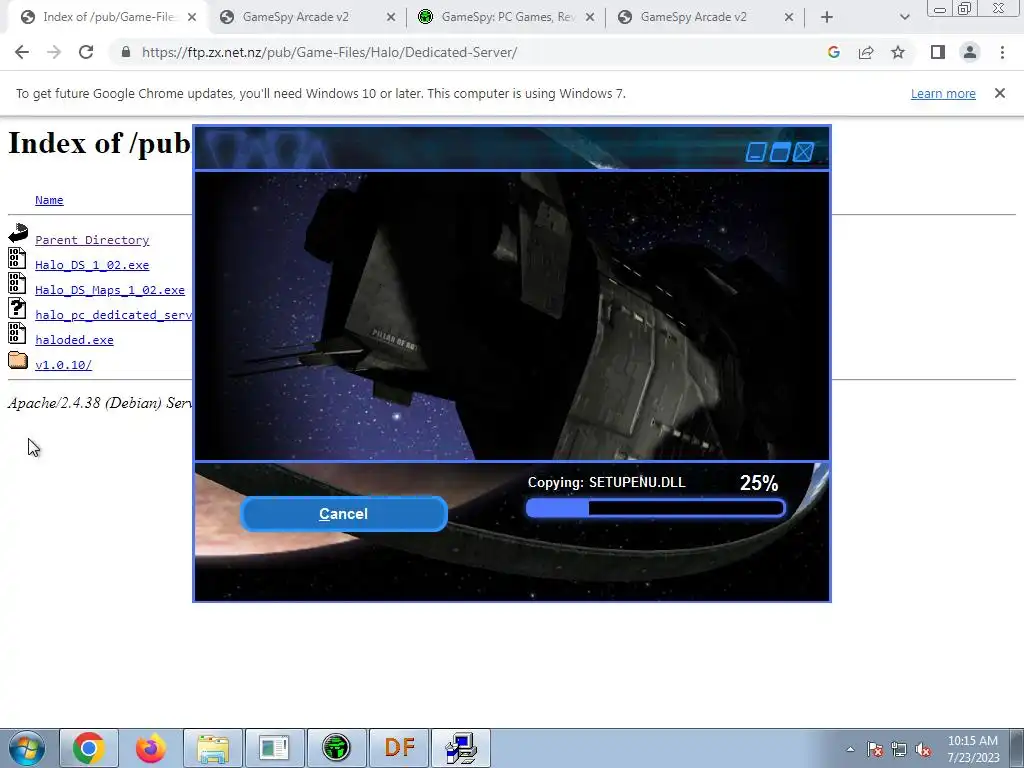Click the Google search icon in address bar
This screenshot has width=1024, height=768.
(x=833, y=52)
